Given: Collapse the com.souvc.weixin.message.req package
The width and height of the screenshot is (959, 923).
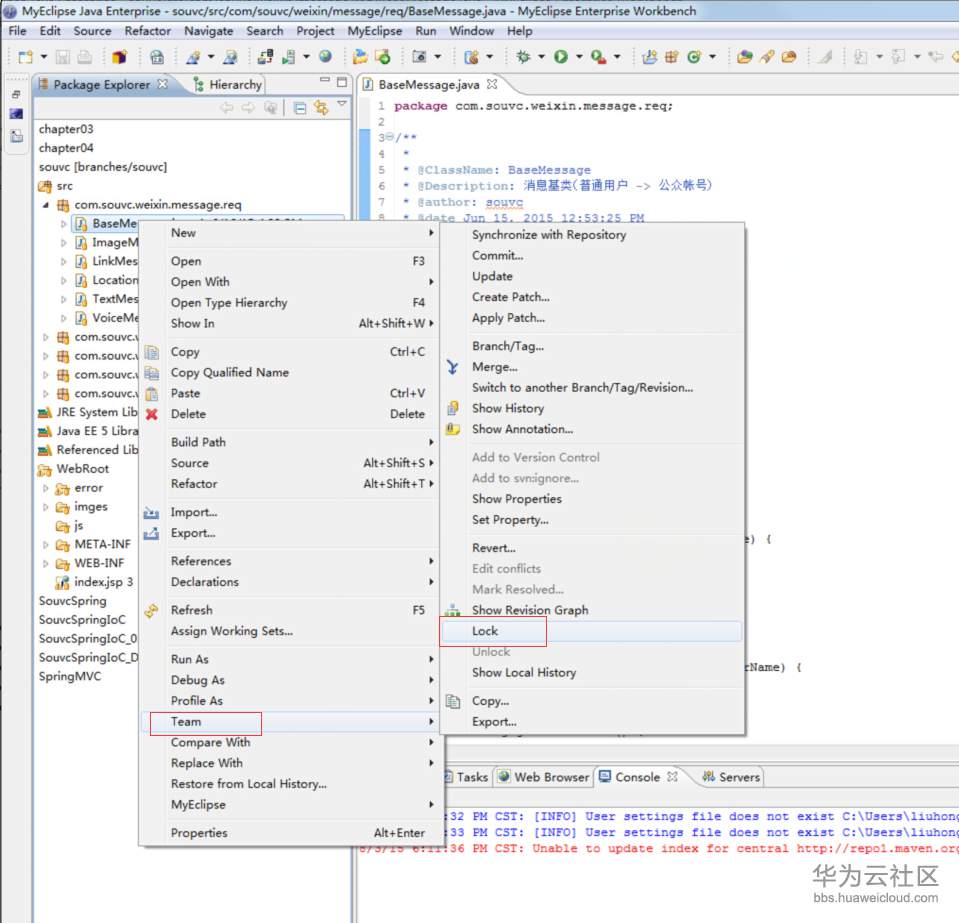Looking at the screenshot, I should [45, 205].
